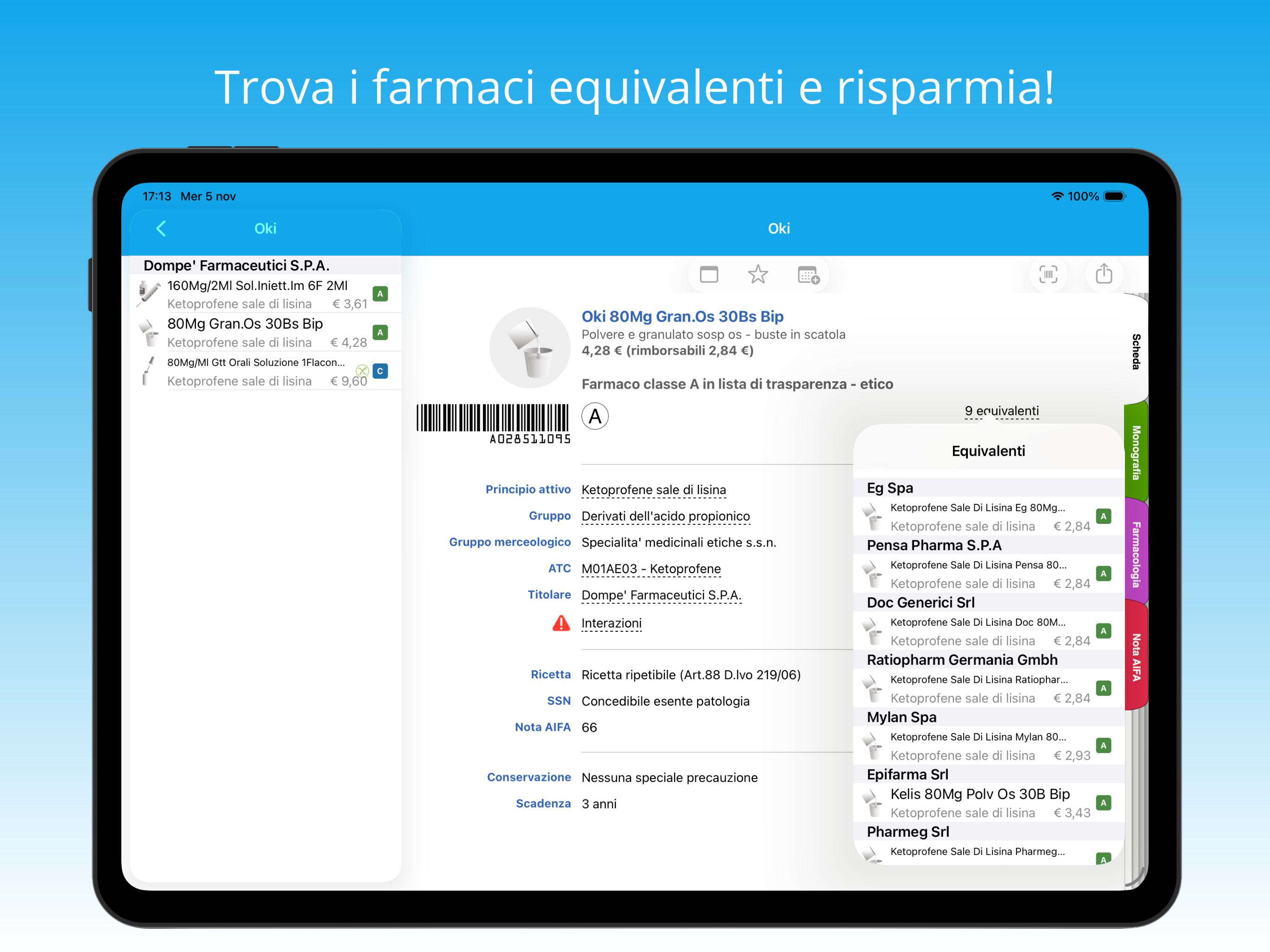Viewport: 1270px width, 952px height.
Task: Open M01AE03 - Ketoprofene ATC link
Action: 651,569
